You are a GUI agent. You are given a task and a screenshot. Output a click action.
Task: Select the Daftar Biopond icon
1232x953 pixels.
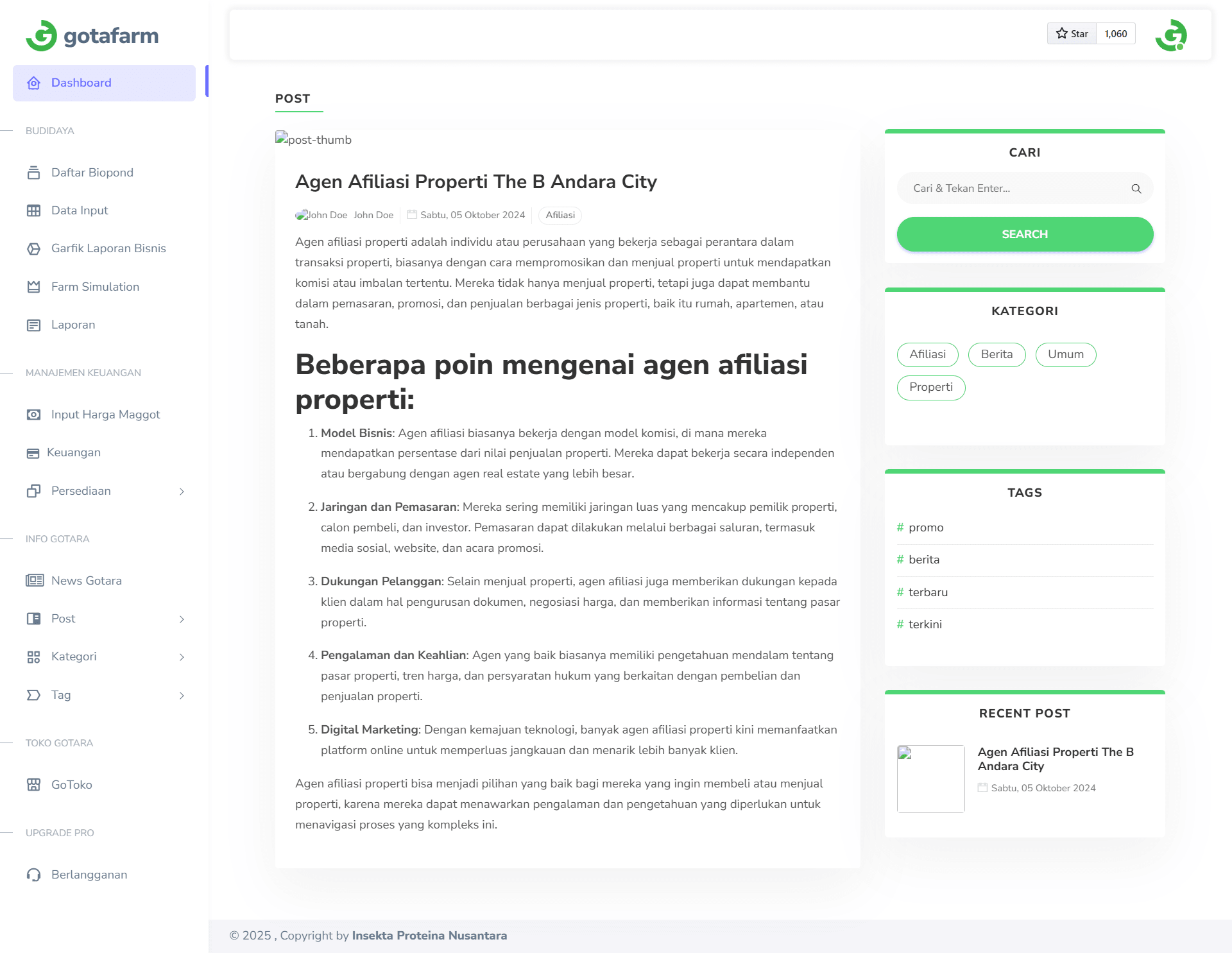(x=33, y=172)
